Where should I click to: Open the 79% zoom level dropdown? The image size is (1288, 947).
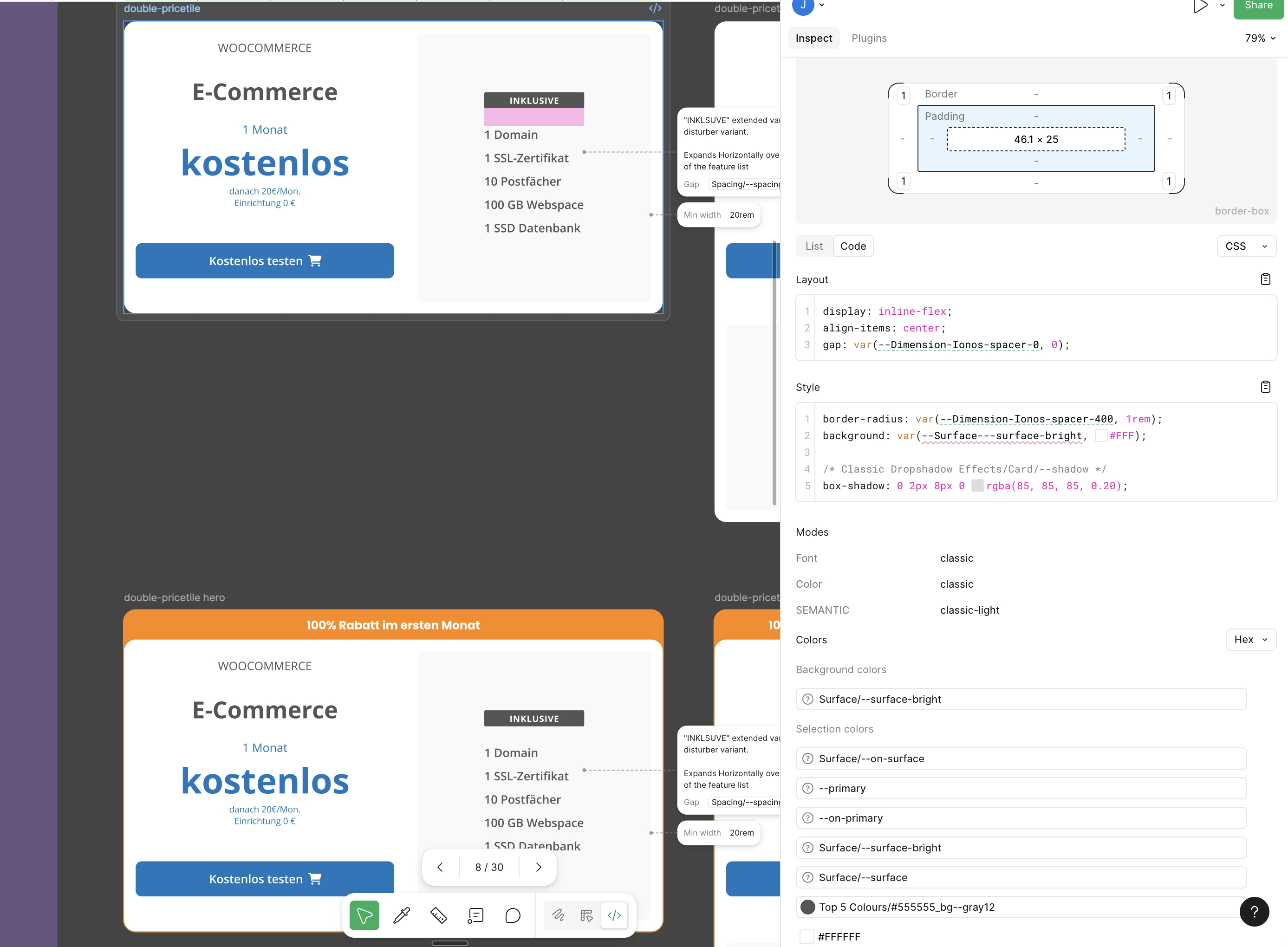point(1260,39)
